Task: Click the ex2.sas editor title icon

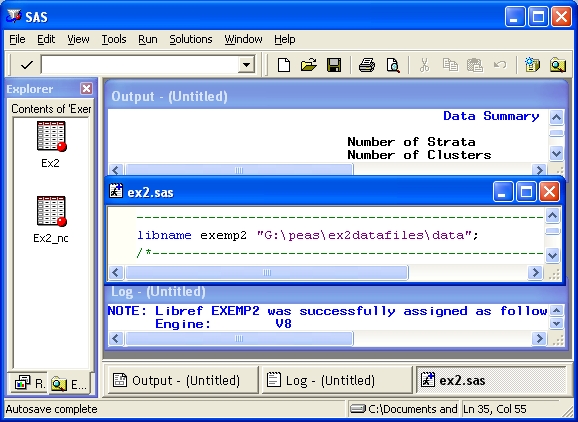Action: click(x=116, y=191)
